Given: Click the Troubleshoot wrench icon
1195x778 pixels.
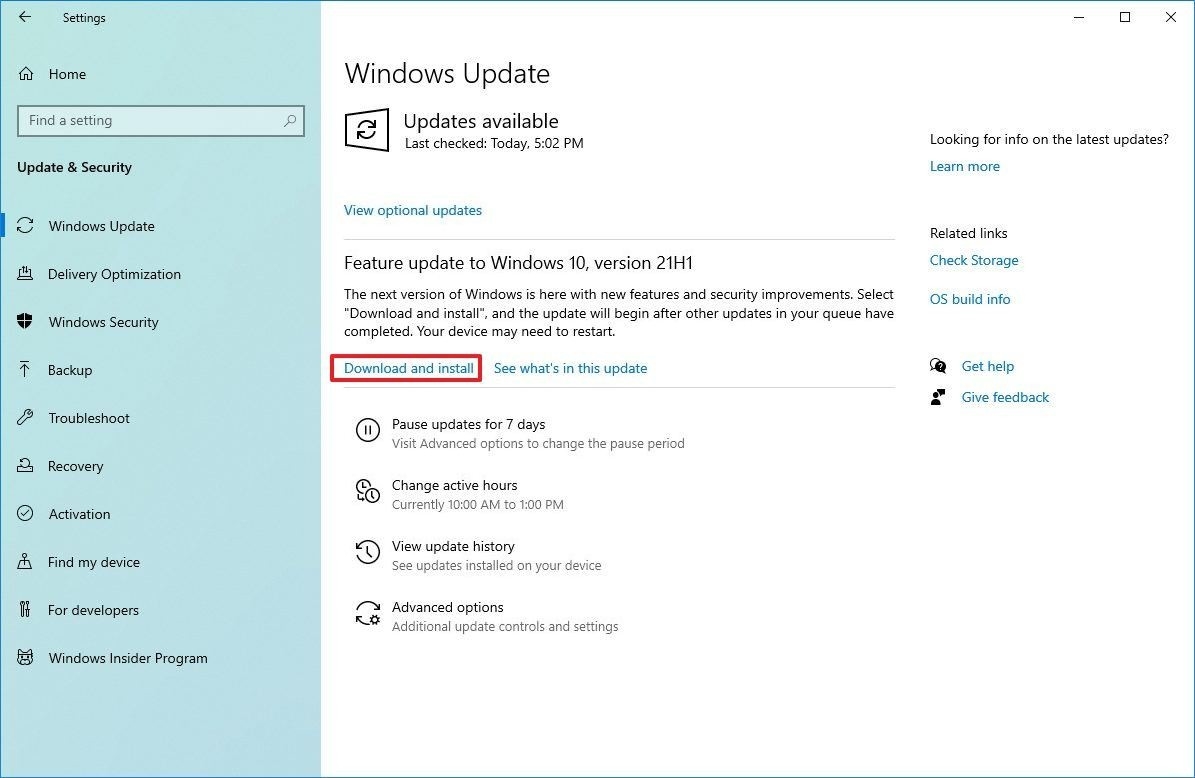Looking at the screenshot, I should [x=25, y=418].
